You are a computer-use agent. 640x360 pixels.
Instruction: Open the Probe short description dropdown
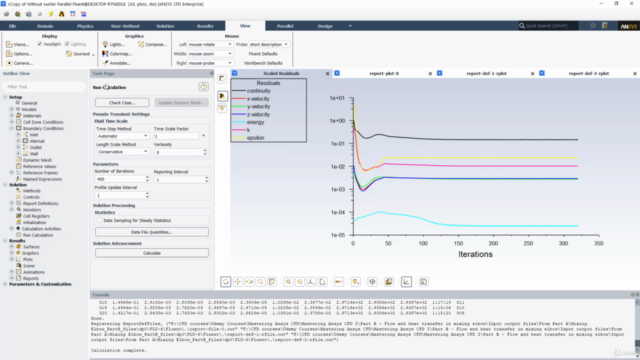click(x=269, y=44)
